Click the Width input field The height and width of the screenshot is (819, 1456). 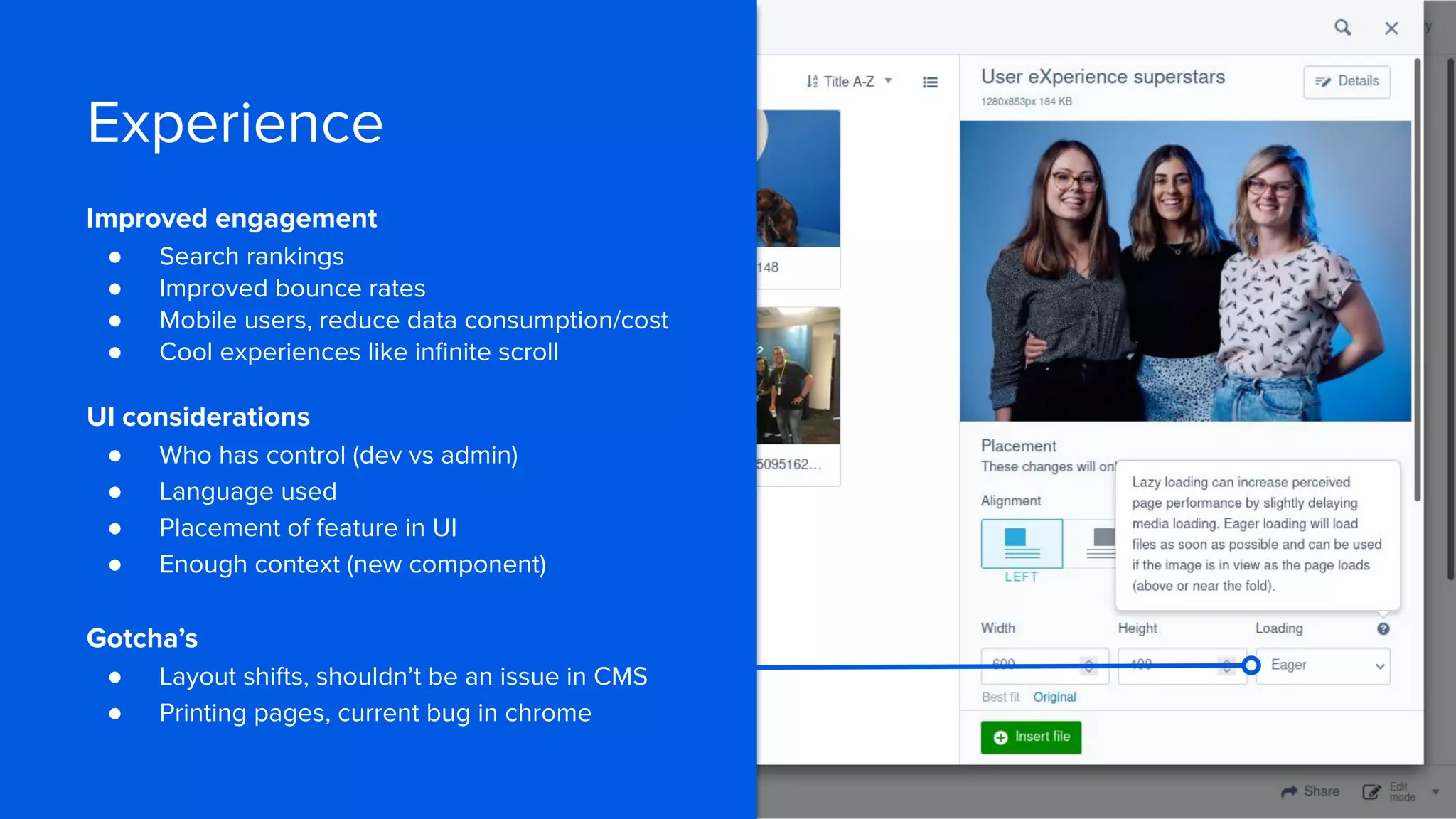click(x=1044, y=665)
